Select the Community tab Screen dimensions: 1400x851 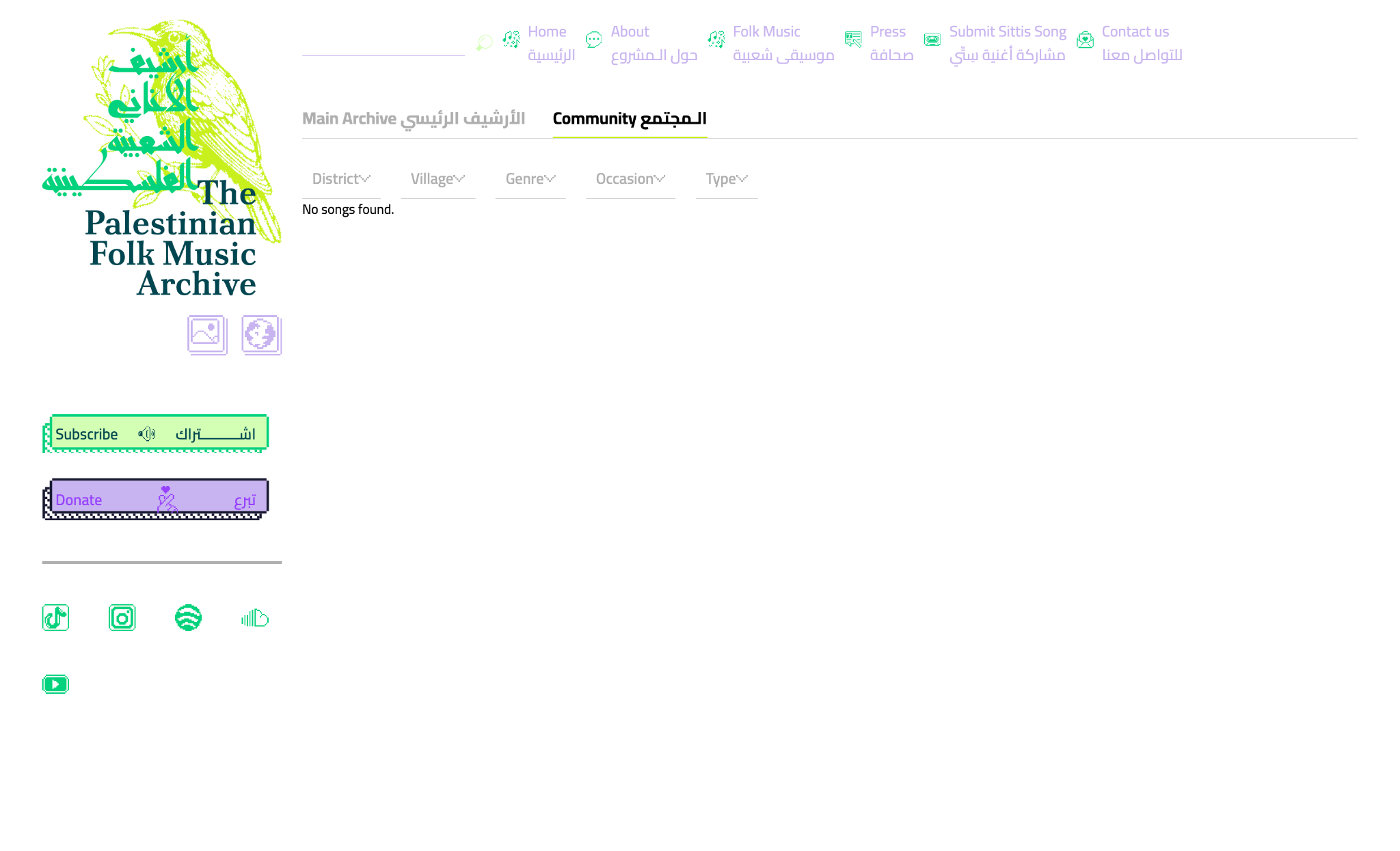coord(630,119)
